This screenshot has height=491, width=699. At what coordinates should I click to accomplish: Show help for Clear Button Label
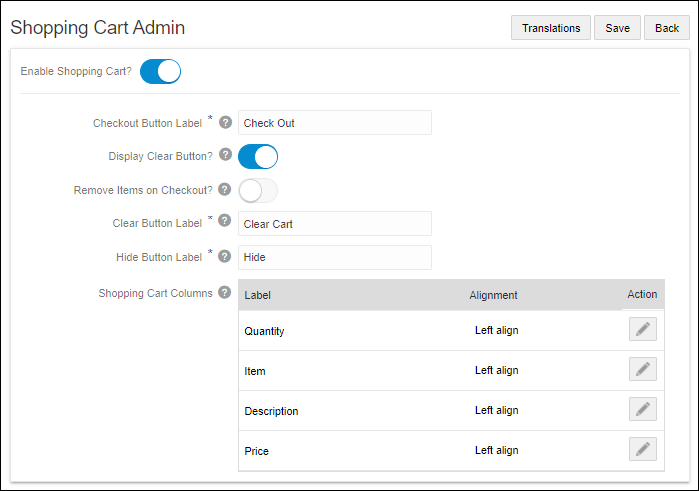pyautogui.click(x=225, y=224)
